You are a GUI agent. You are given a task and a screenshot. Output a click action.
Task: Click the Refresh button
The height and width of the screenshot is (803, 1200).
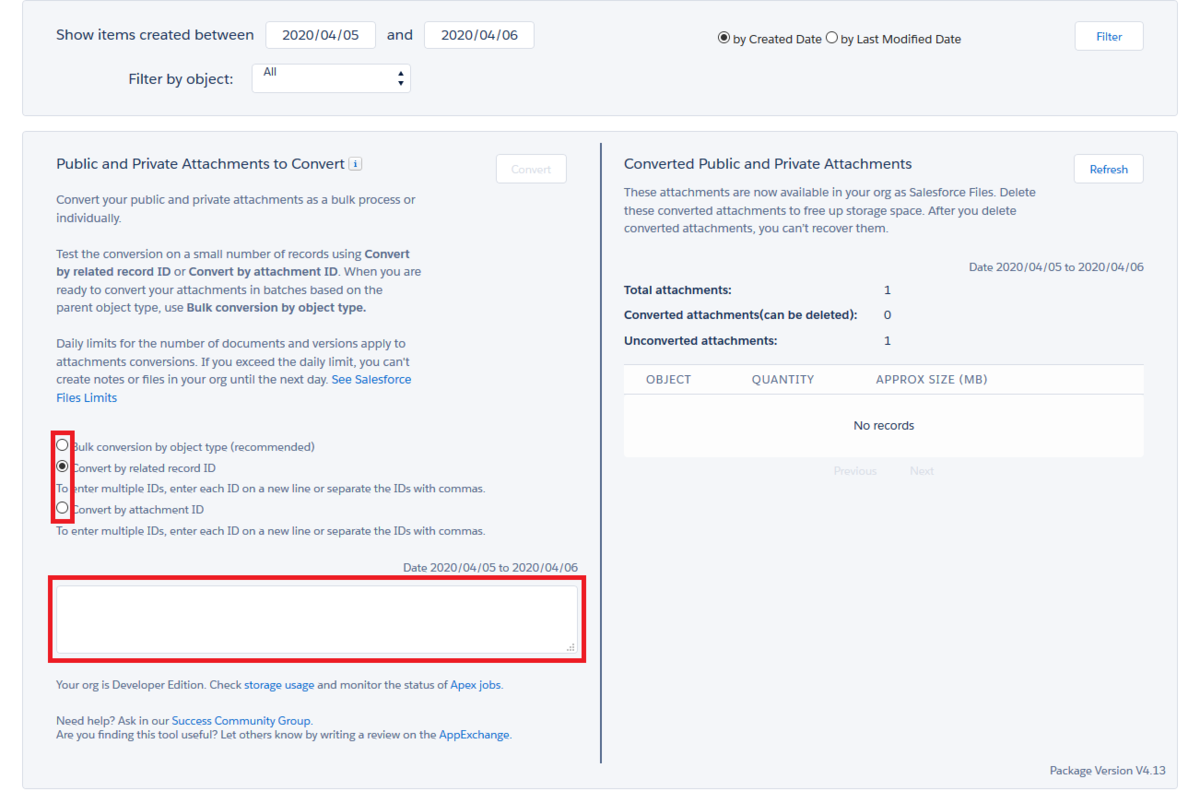pyautogui.click(x=1109, y=169)
